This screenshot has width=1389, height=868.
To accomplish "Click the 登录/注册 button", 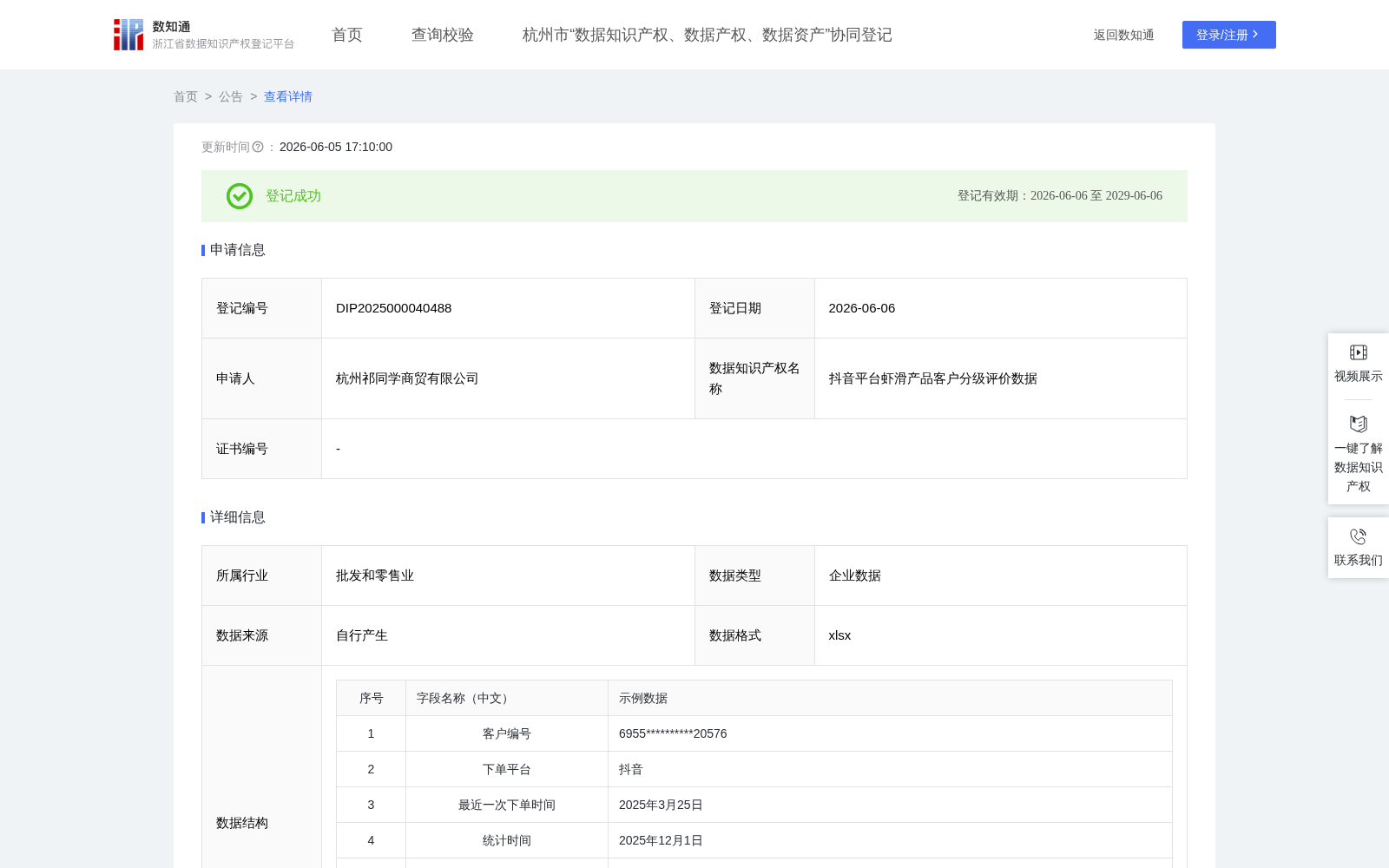I will coord(1229,35).
